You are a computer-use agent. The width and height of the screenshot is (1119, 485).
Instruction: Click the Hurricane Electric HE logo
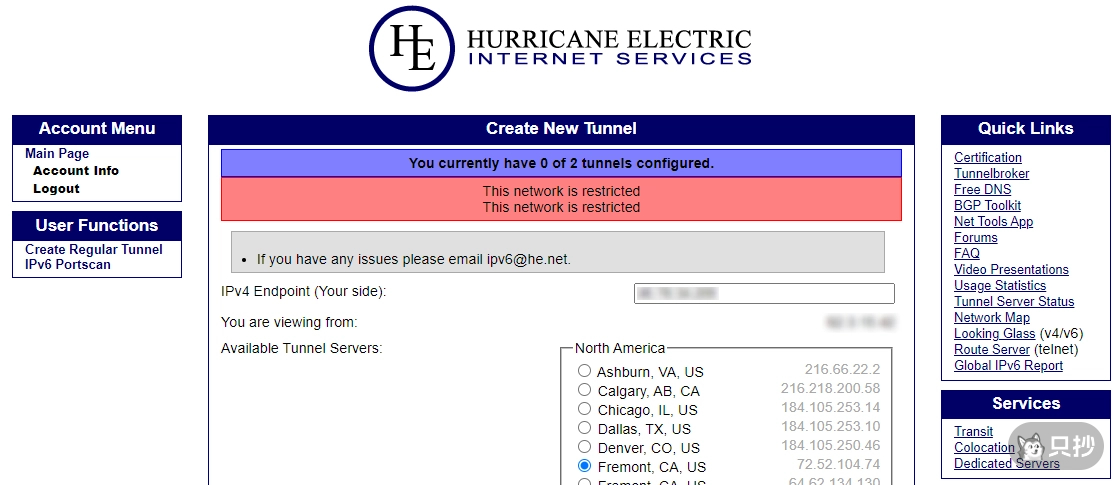pyautogui.click(x=415, y=48)
